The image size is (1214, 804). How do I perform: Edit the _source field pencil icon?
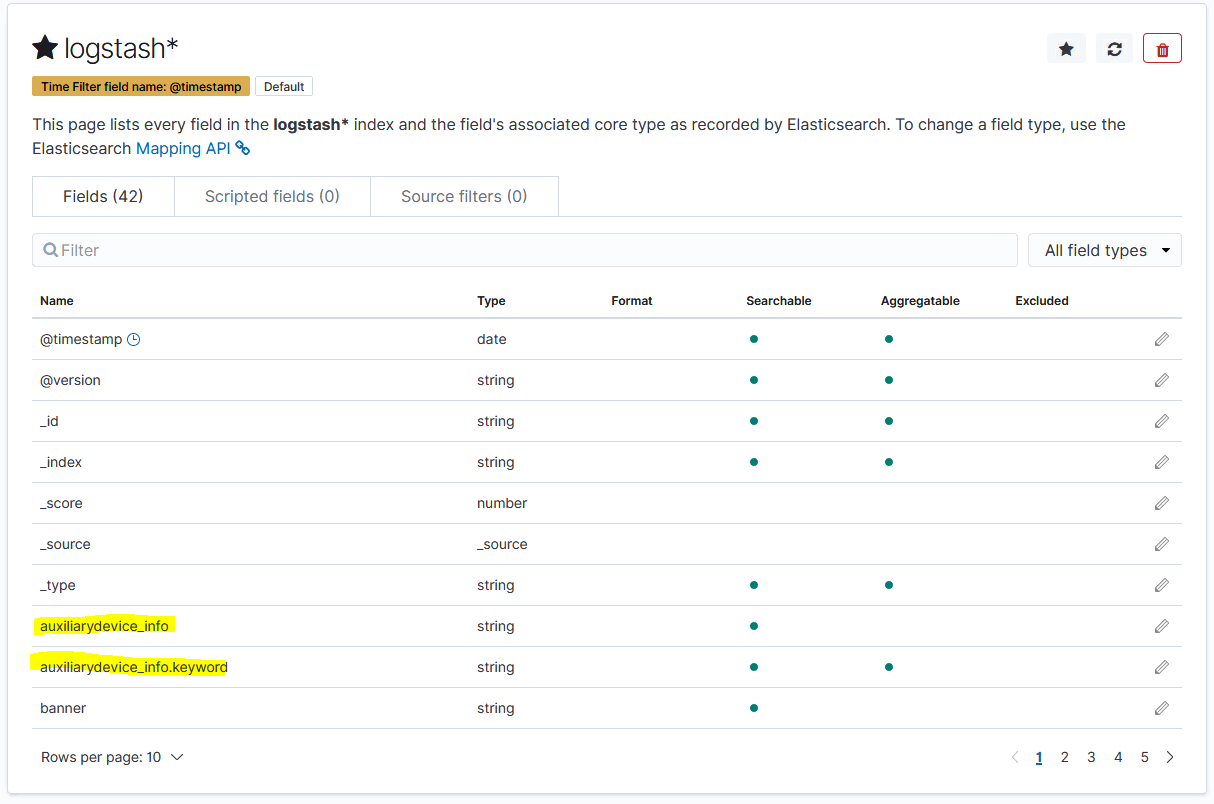pyautogui.click(x=1161, y=544)
